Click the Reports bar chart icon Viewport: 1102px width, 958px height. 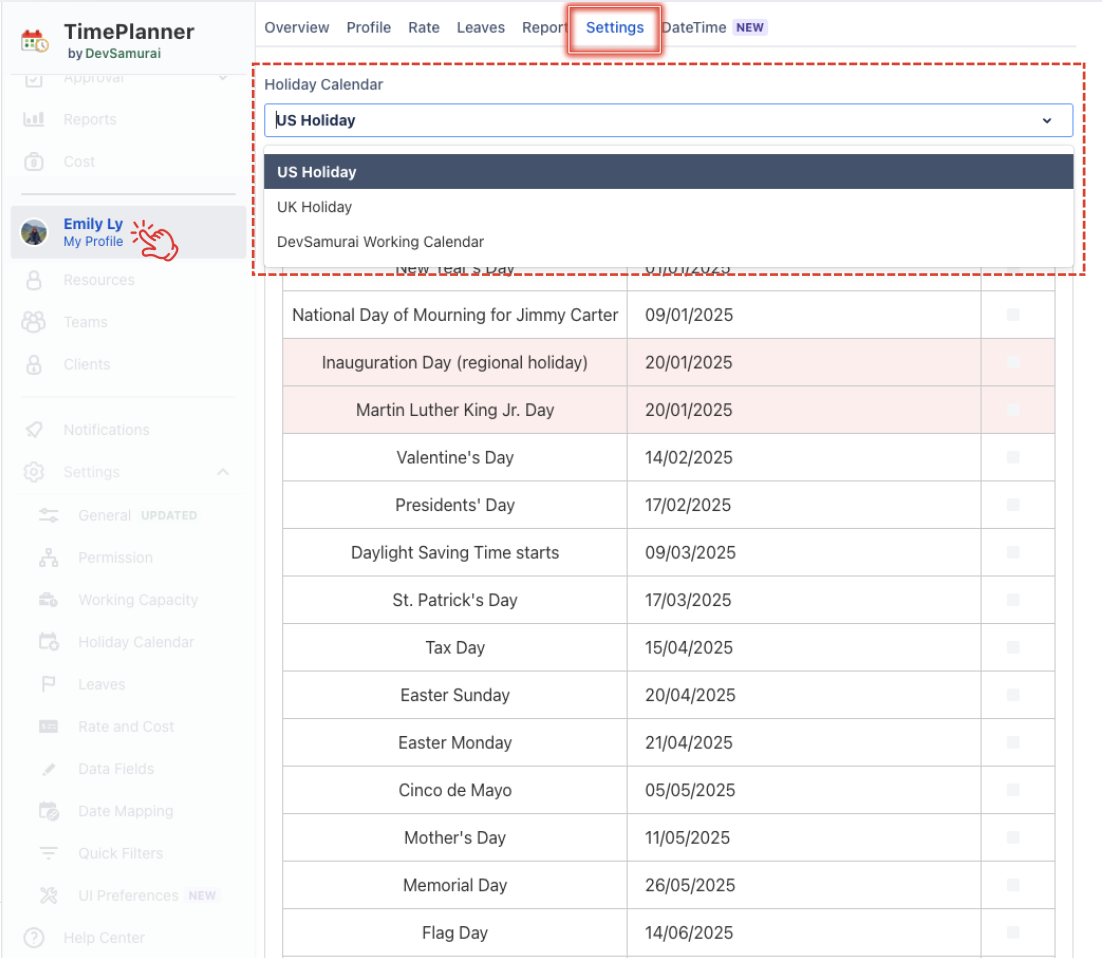(x=34, y=120)
